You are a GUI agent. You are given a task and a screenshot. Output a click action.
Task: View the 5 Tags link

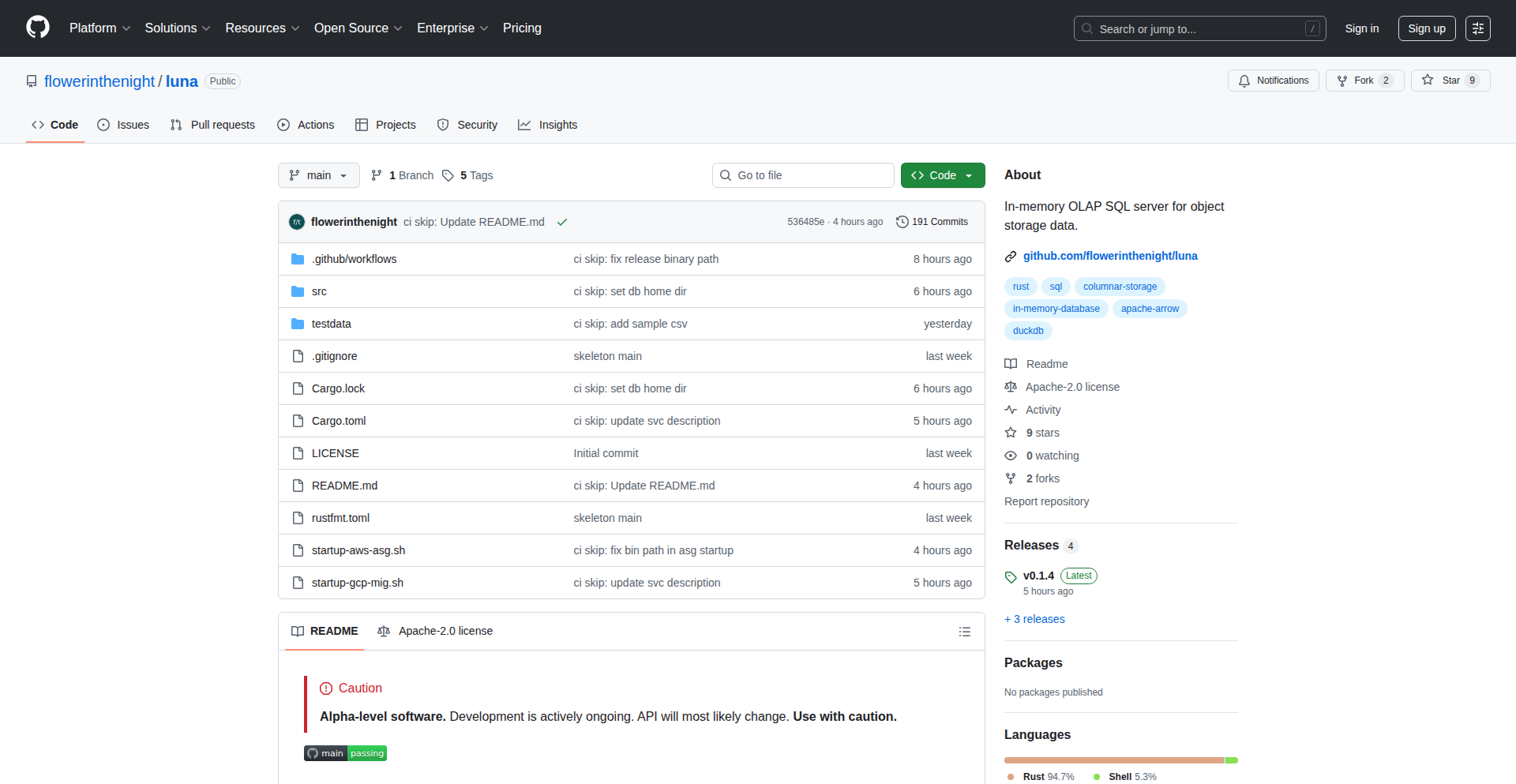[467, 175]
